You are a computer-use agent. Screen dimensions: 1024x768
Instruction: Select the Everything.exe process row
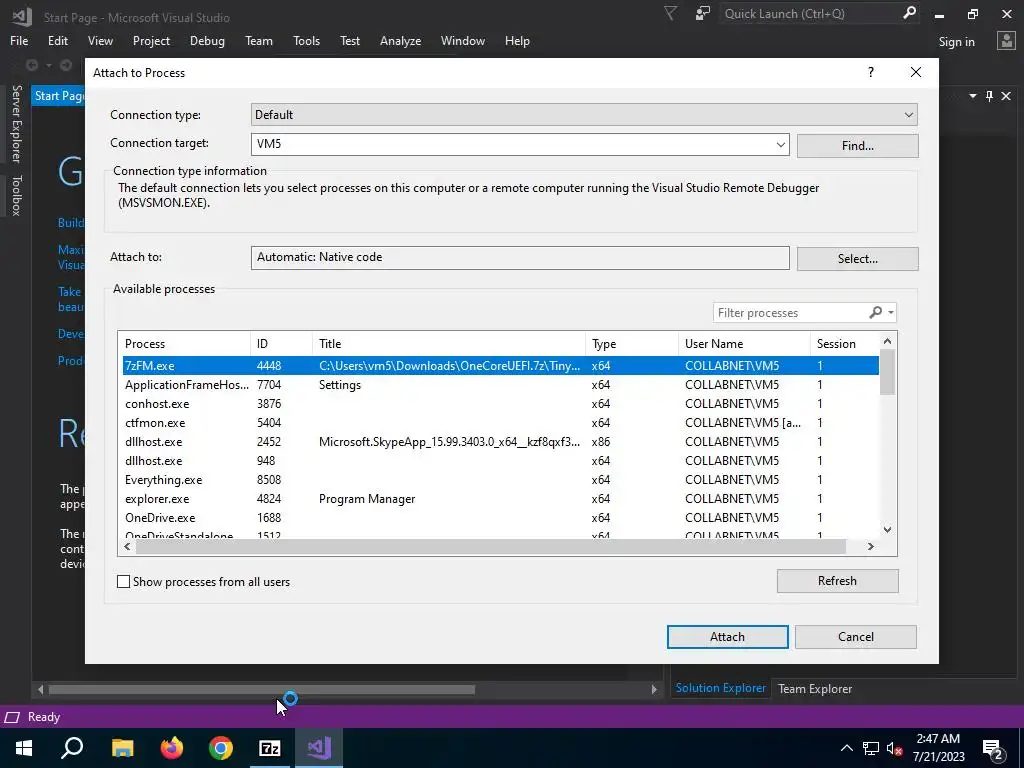(500, 479)
